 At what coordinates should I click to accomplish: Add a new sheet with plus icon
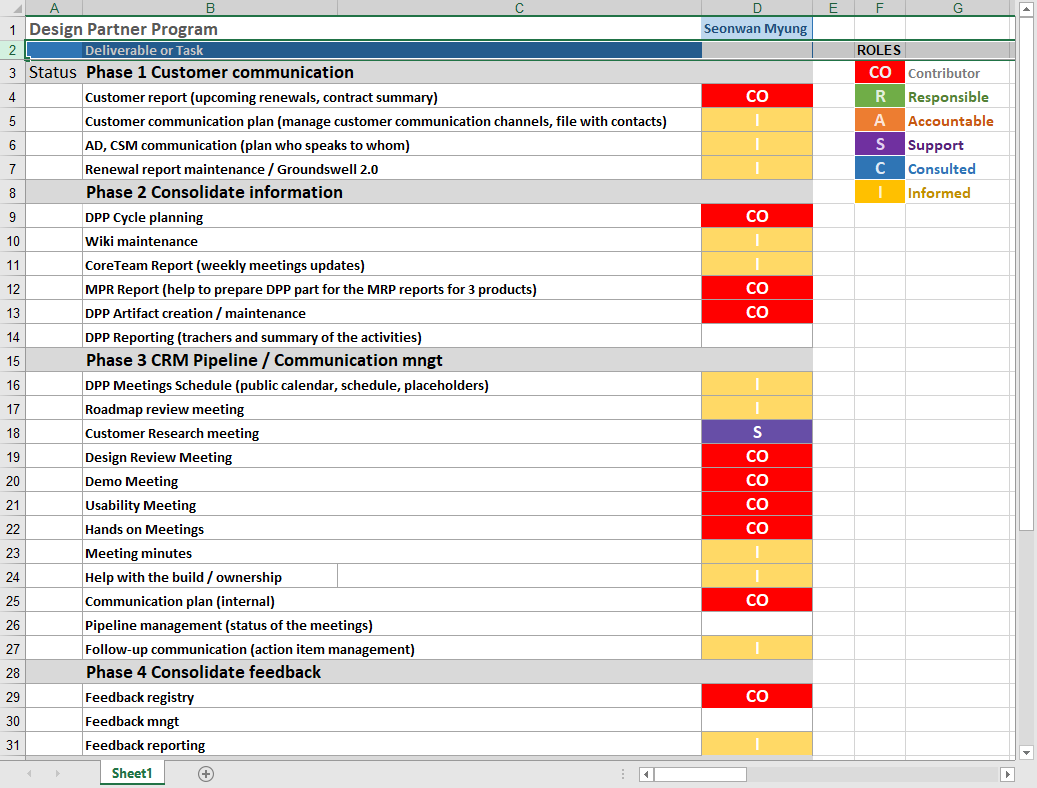(x=206, y=773)
